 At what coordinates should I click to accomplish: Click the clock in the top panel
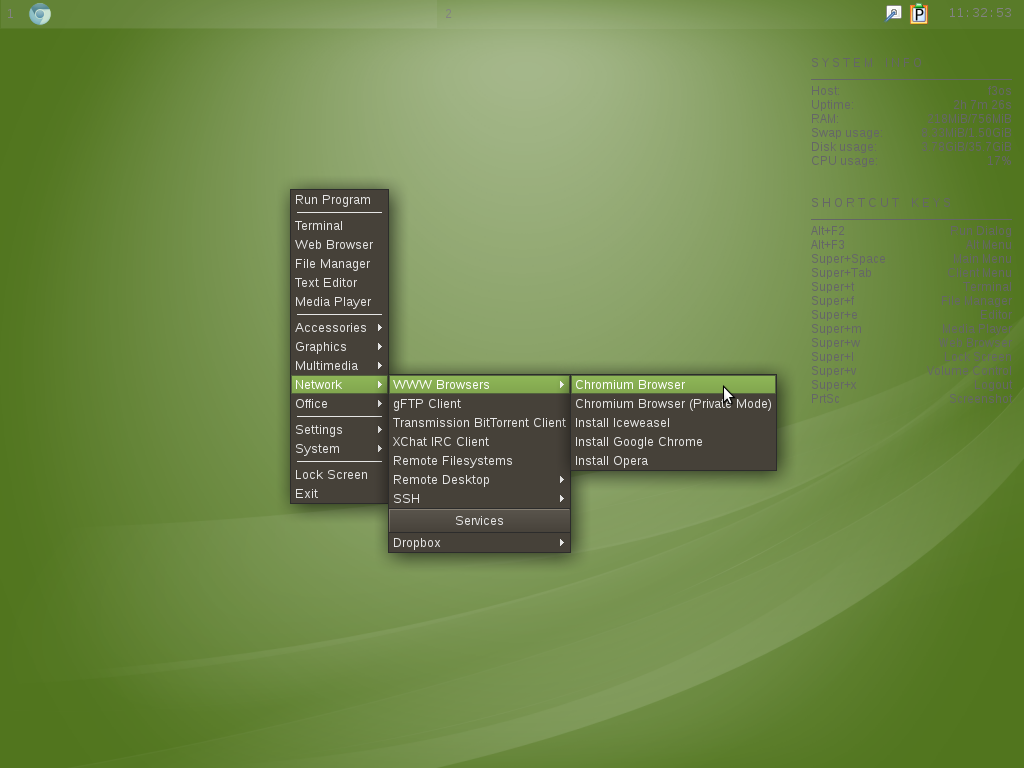(x=980, y=13)
